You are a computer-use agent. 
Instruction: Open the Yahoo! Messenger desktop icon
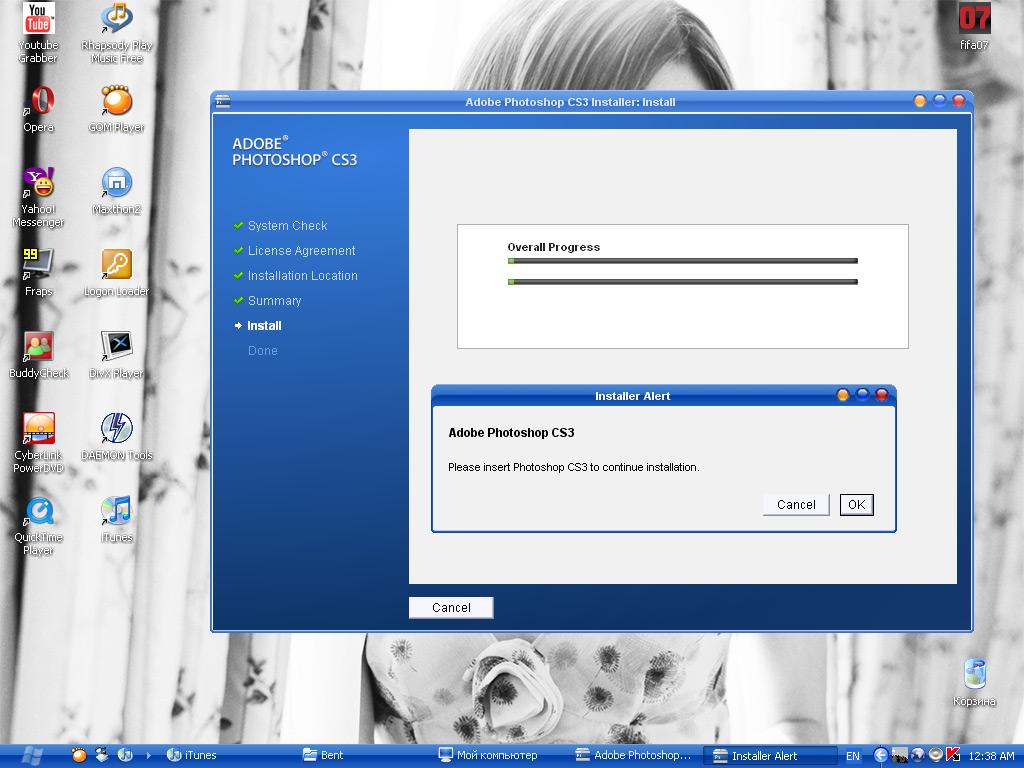pyautogui.click(x=38, y=197)
